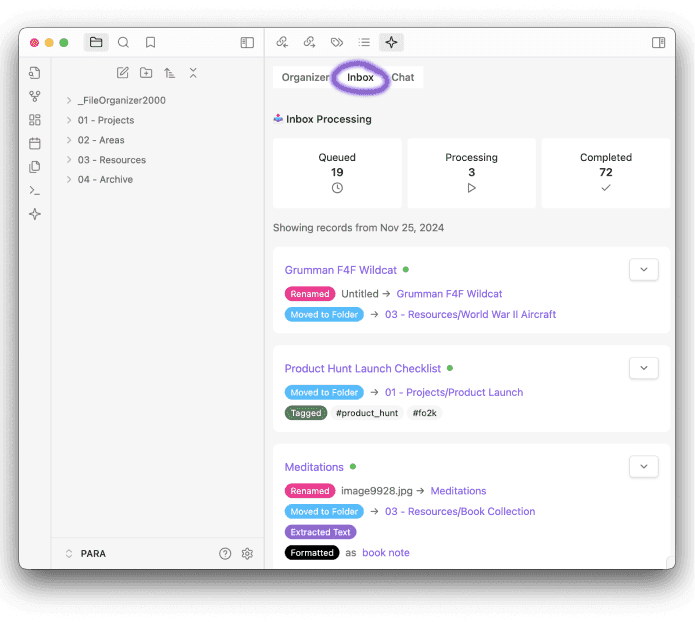Viewport: 695px width, 624px height.
Task: Open the outgoing links icon
Action: 309,42
